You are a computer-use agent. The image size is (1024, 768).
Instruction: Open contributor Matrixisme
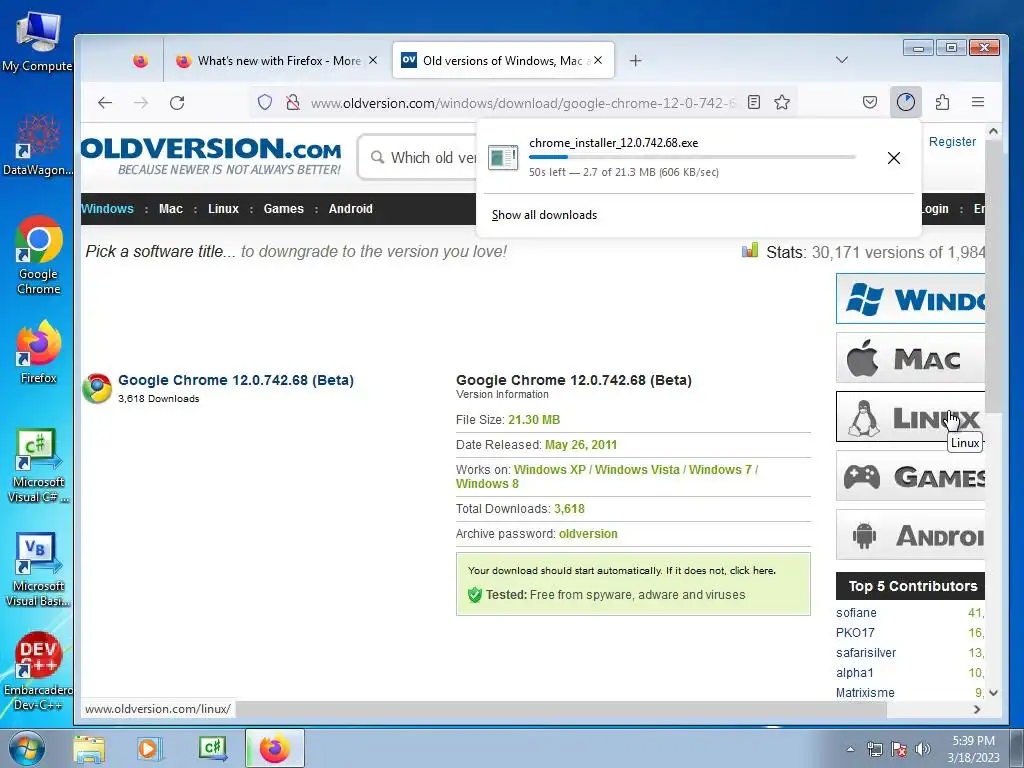coord(865,693)
